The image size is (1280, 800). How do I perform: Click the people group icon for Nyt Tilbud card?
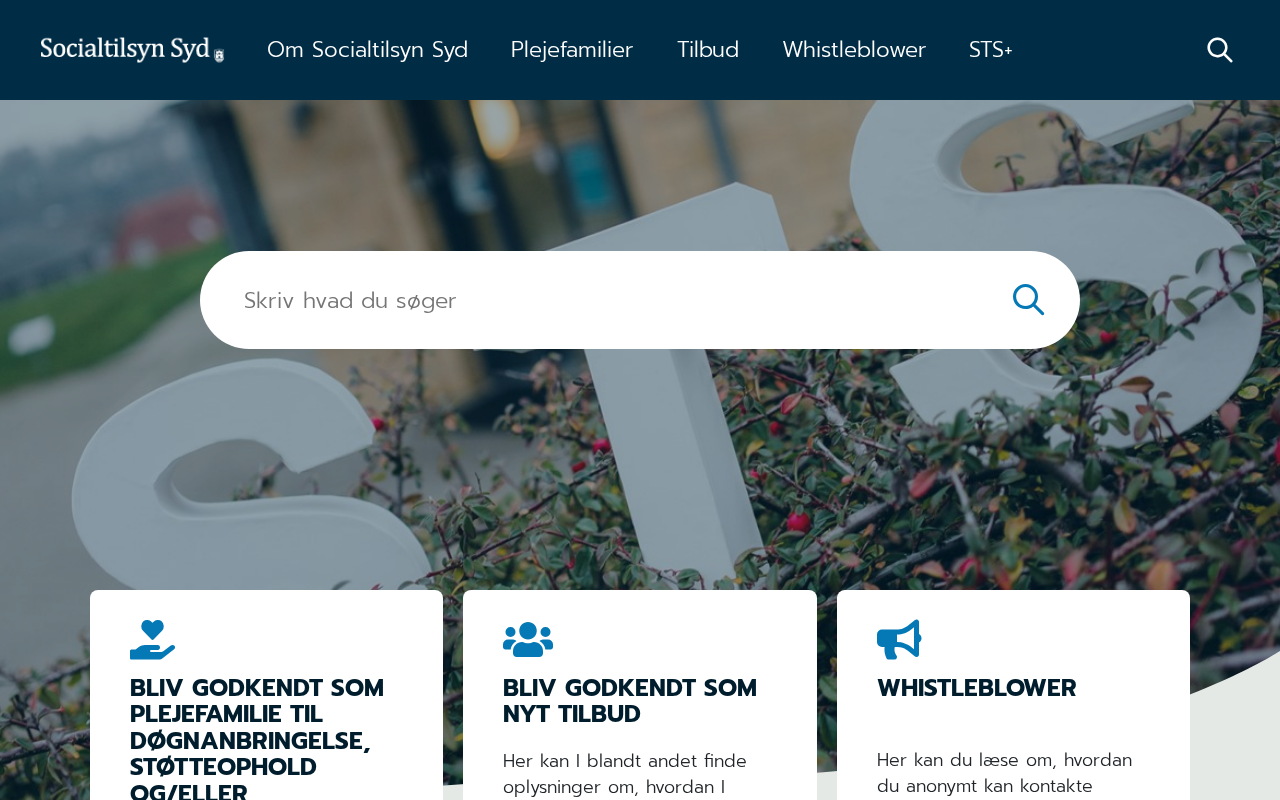click(x=528, y=640)
